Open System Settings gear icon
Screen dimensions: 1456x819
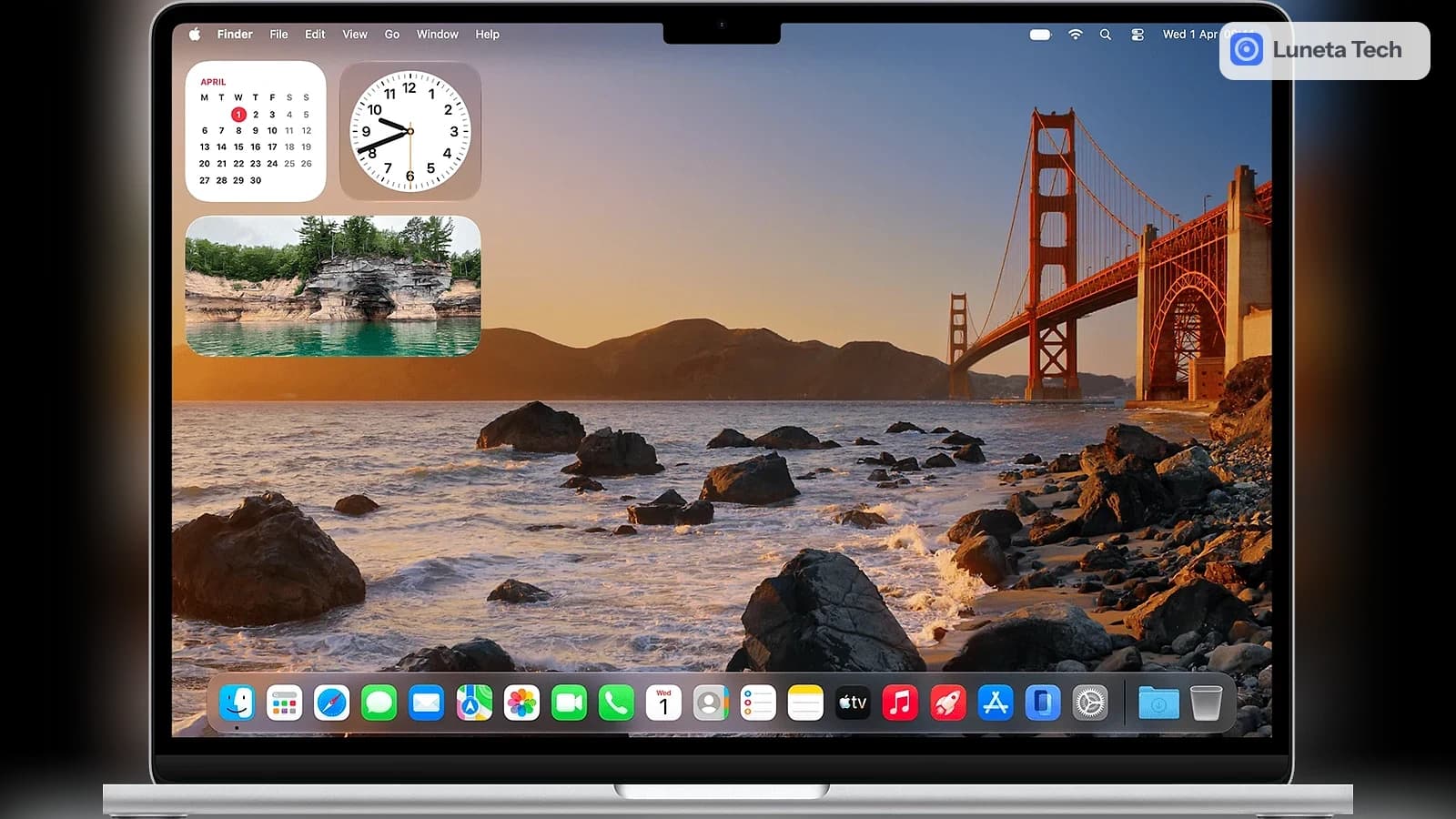click(1090, 703)
